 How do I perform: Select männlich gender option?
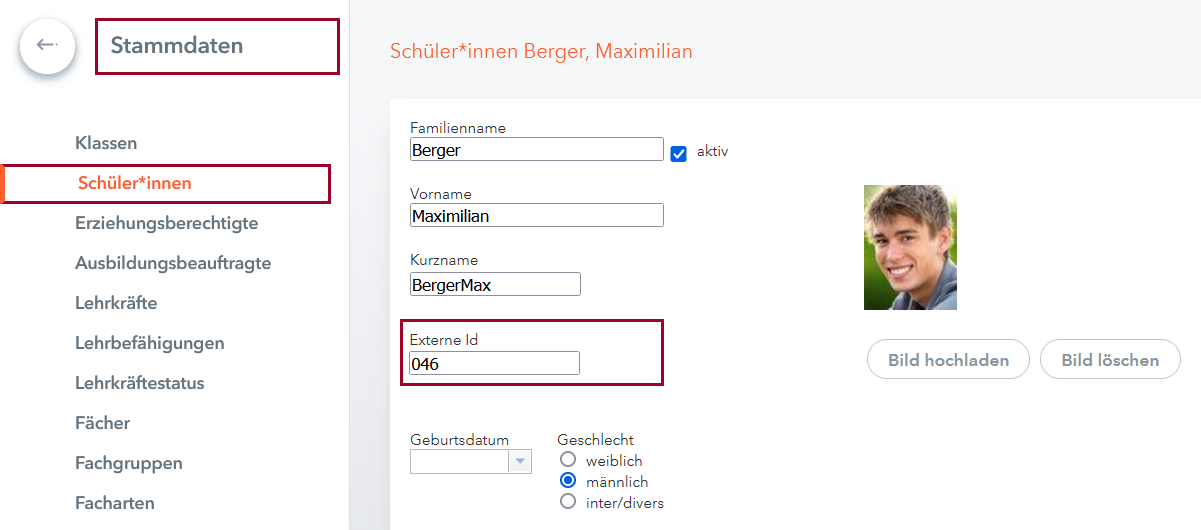click(x=568, y=481)
